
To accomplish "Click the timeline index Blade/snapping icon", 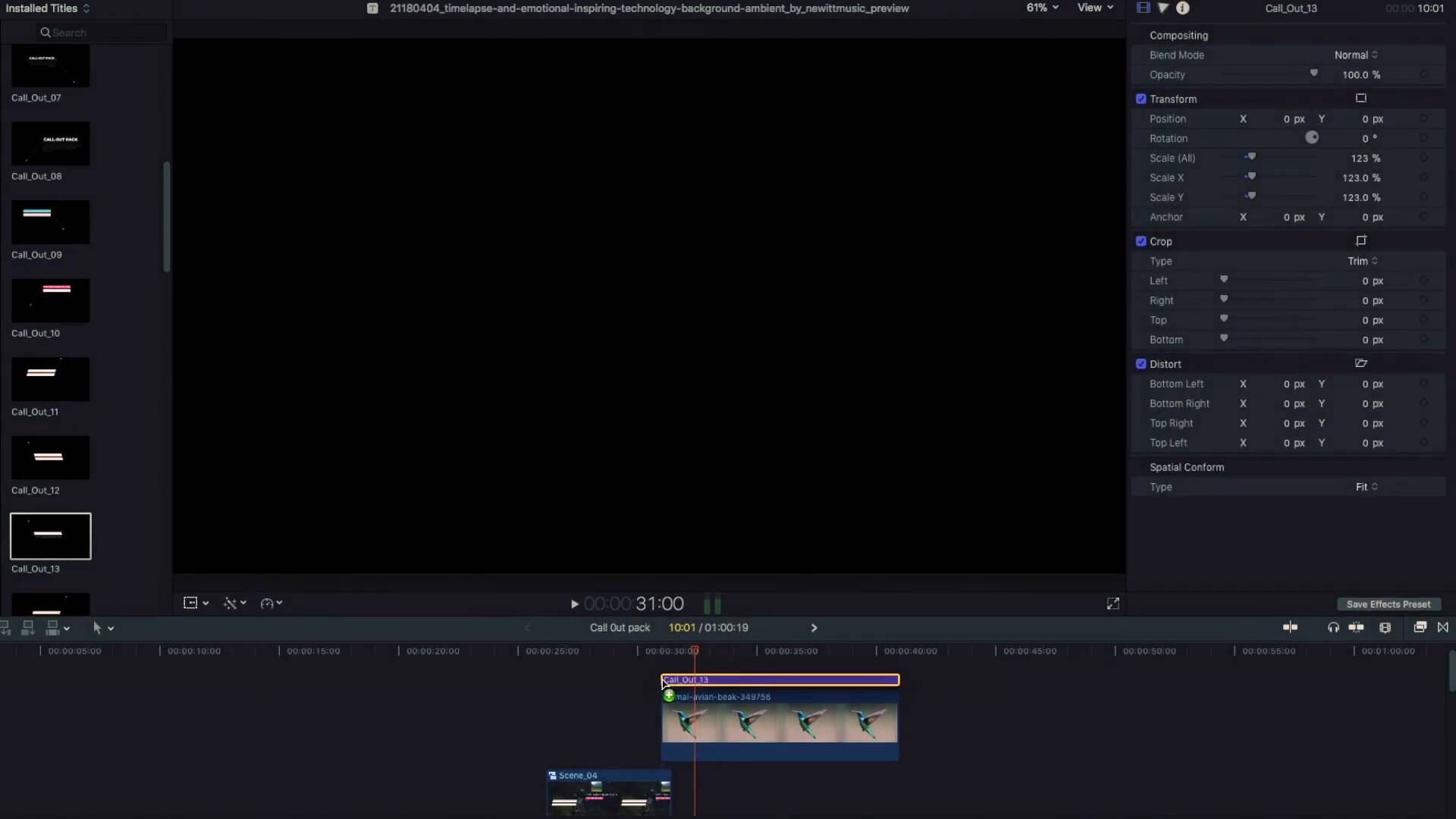I will (1290, 628).
